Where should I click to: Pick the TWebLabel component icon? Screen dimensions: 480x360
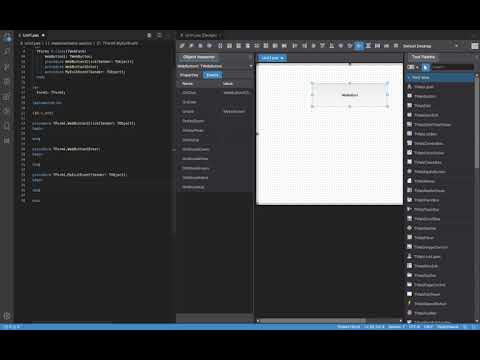pyautogui.click(x=410, y=87)
